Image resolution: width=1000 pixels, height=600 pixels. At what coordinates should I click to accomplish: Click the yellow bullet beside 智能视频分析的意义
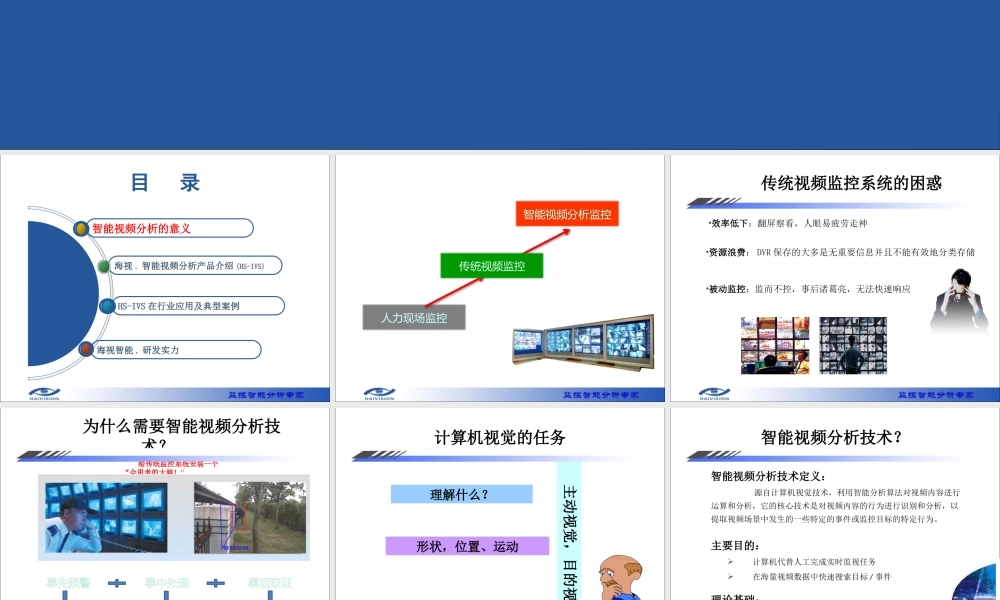(x=81, y=228)
